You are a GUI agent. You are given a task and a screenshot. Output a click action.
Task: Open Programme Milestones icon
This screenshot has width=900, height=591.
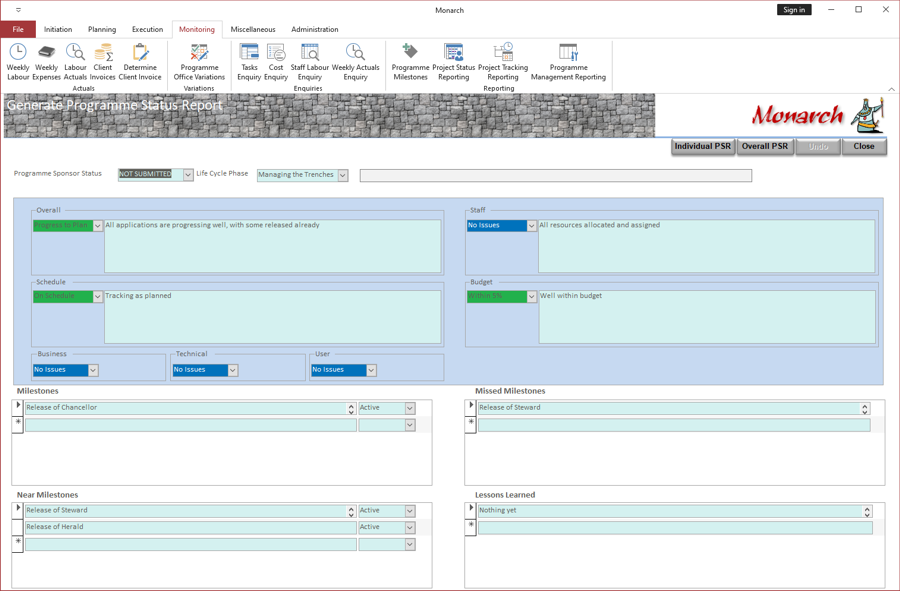pos(410,61)
